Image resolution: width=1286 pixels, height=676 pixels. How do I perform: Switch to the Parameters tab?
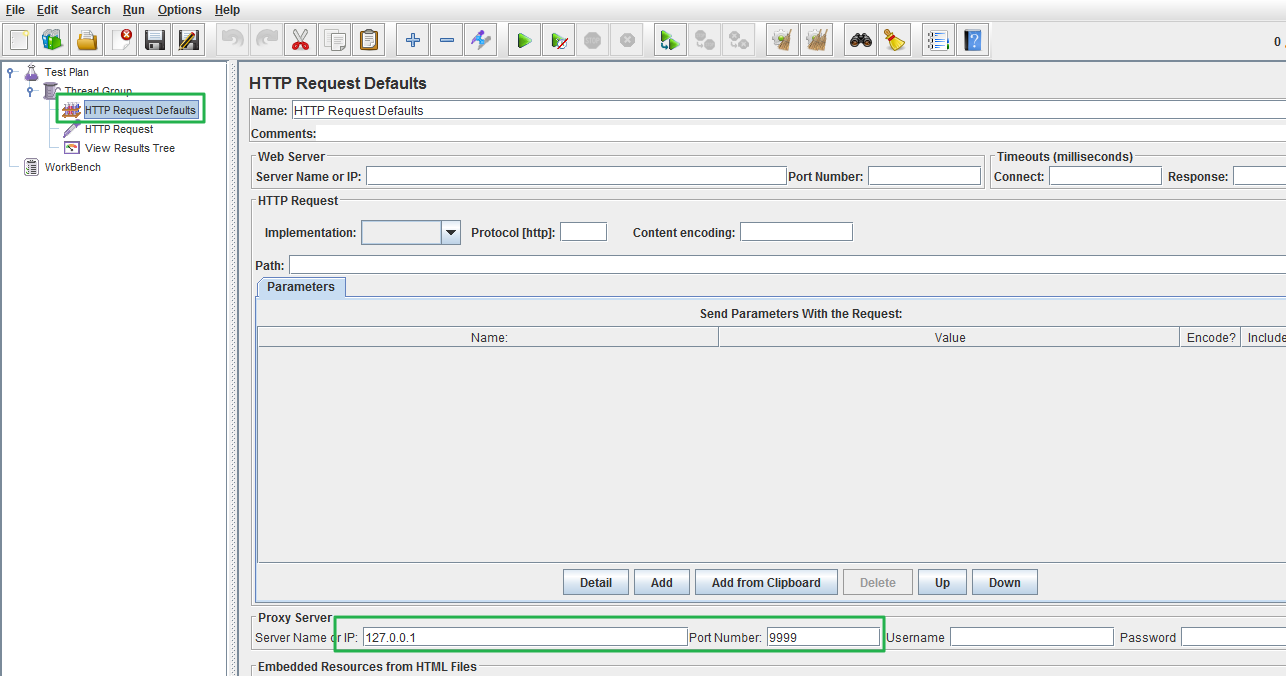point(301,287)
